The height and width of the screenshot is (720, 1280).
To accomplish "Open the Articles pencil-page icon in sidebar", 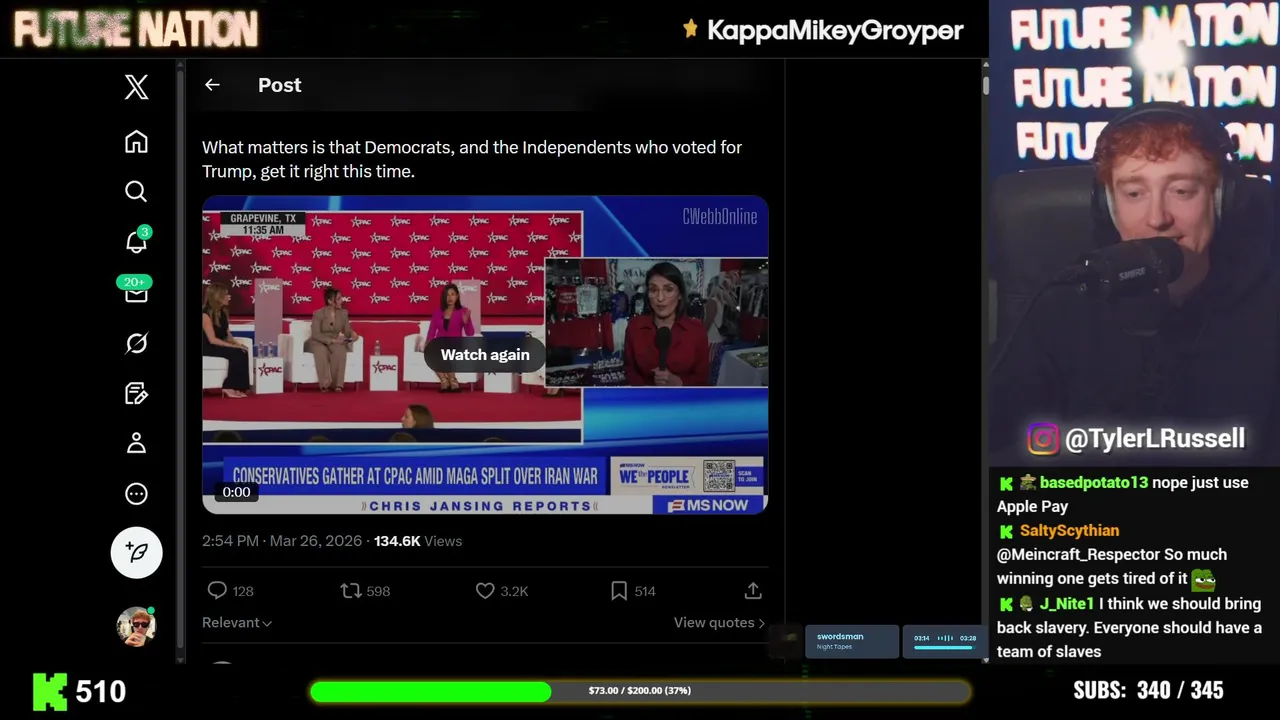I will [x=136, y=393].
